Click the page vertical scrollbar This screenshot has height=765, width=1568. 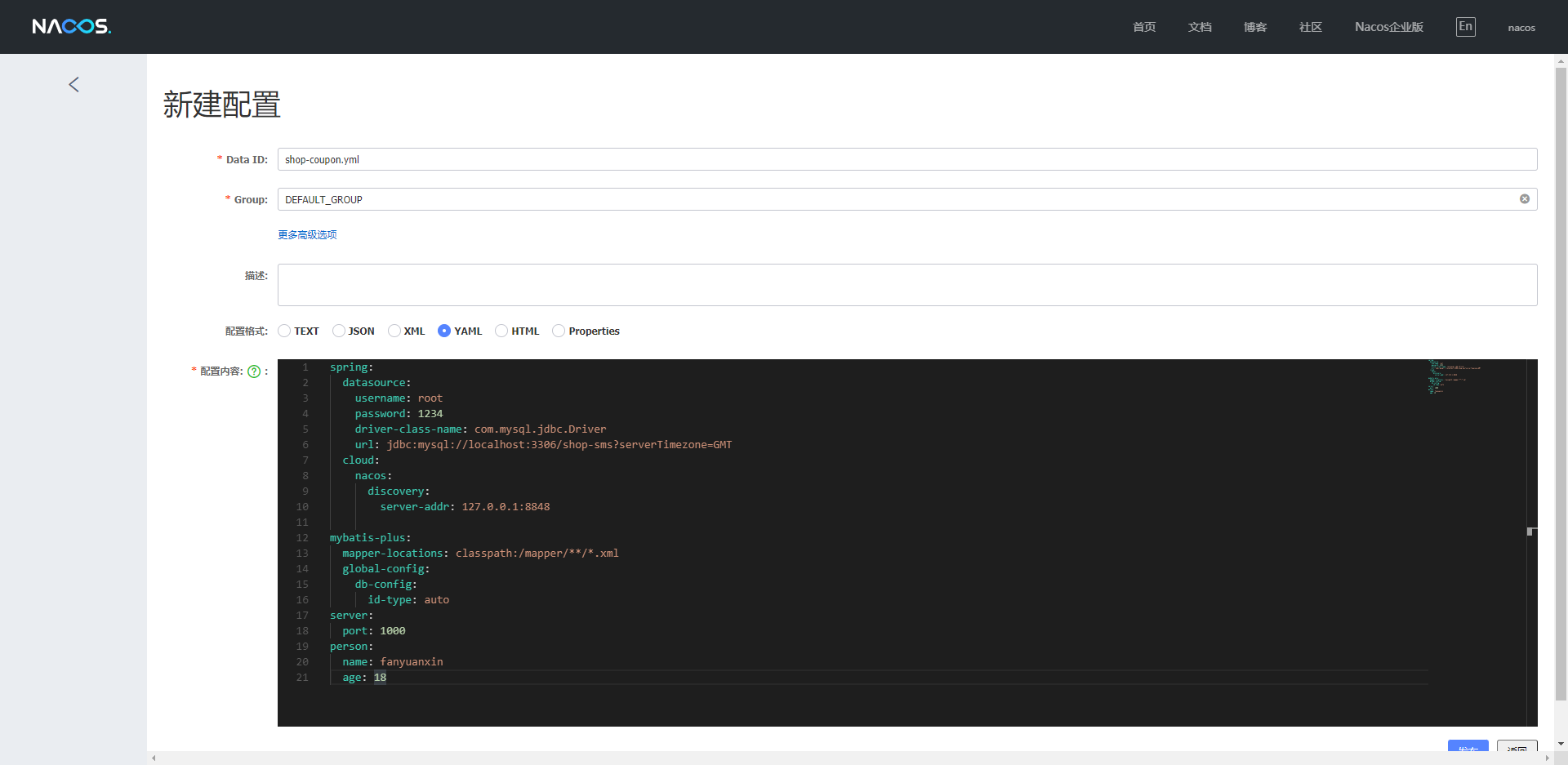tap(1561, 384)
